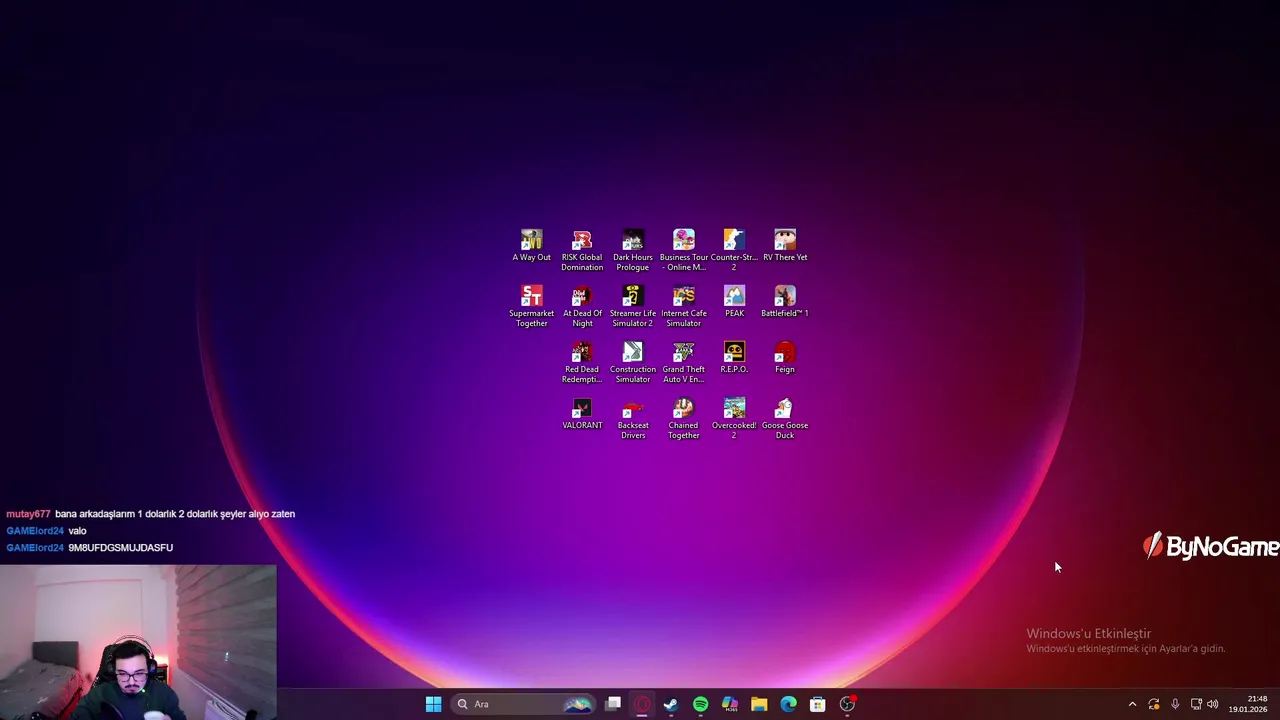Open Microsoft 365 Copilot taskbar icon
Image resolution: width=1280 pixels, height=720 pixels.
pyautogui.click(x=730, y=704)
